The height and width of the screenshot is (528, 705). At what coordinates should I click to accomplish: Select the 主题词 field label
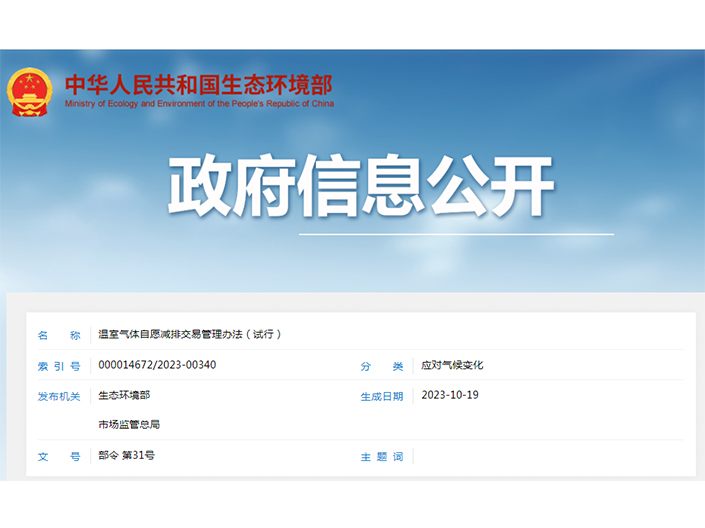(382, 456)
